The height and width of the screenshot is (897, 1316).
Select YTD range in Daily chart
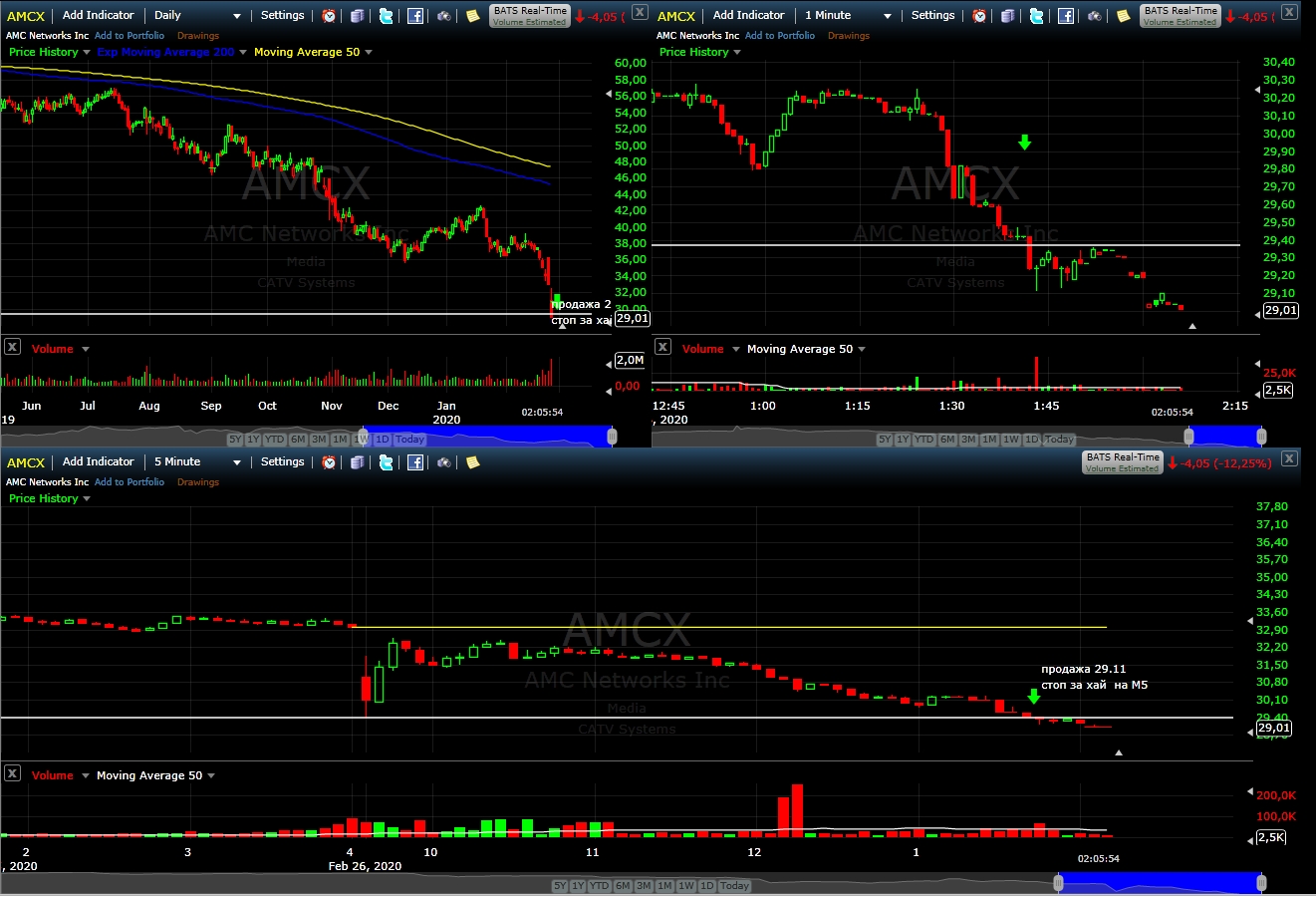pos(274,440)
